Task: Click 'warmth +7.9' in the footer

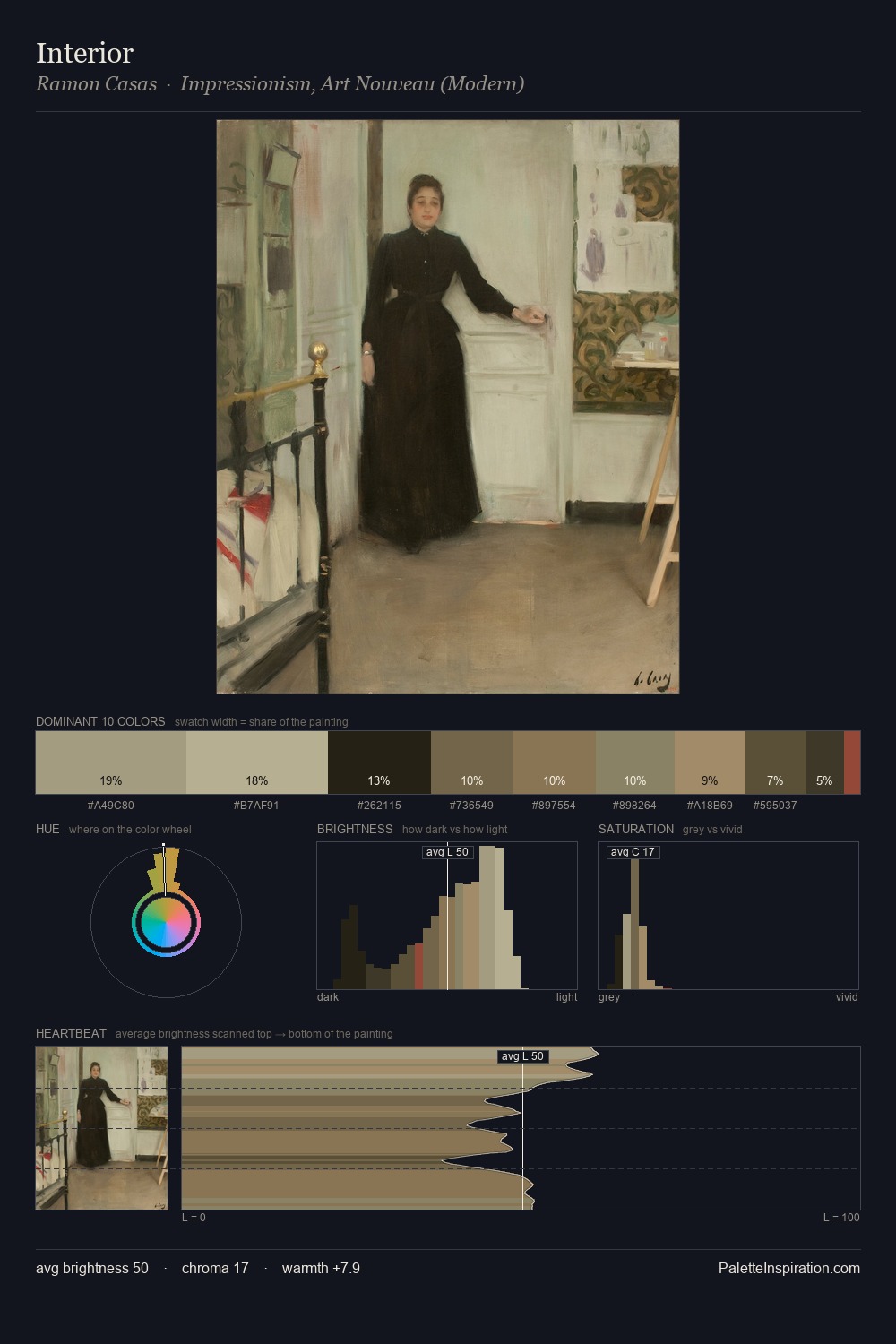Action: point(321,1268)
